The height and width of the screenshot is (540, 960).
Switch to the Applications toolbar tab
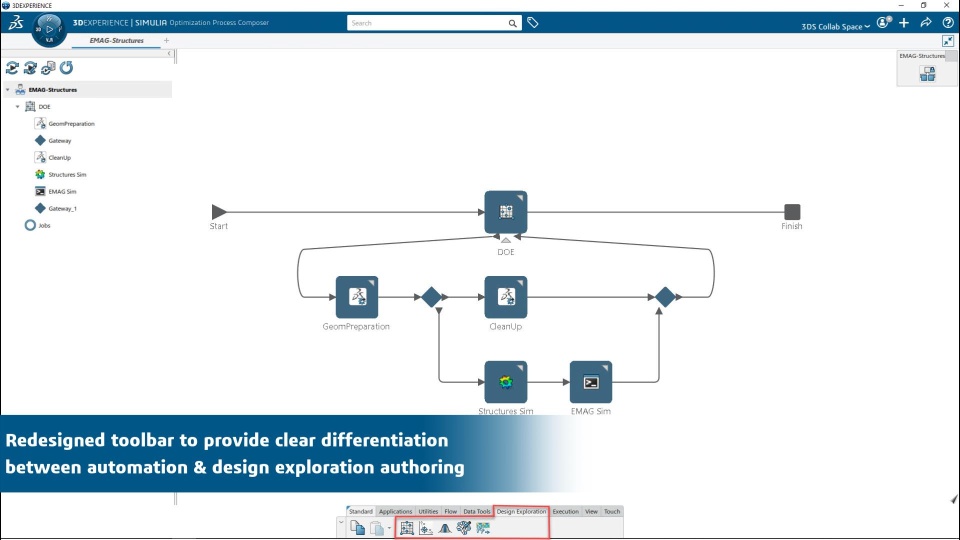click(396, 511)
